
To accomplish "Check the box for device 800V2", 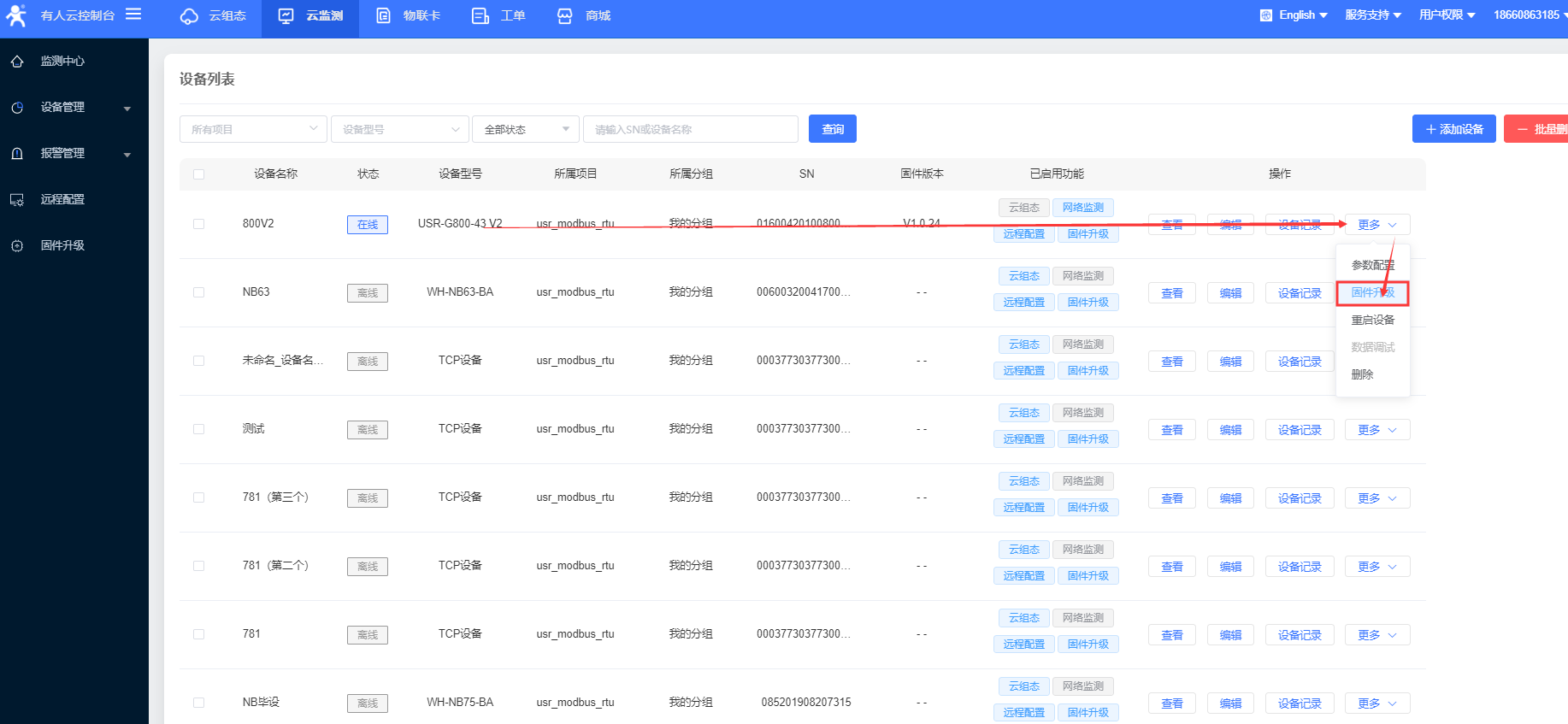I will click(x=199, y=224).
